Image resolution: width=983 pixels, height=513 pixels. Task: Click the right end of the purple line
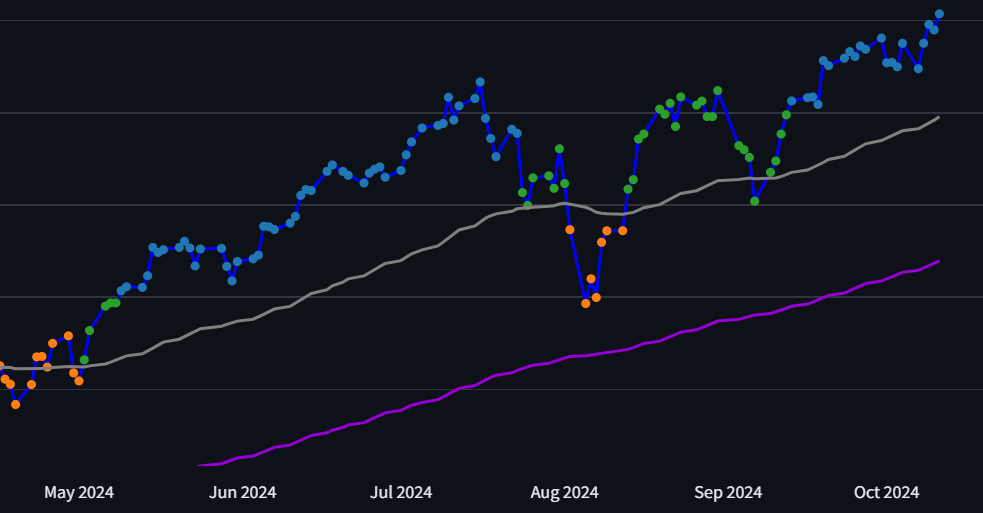tap(938, 262)
